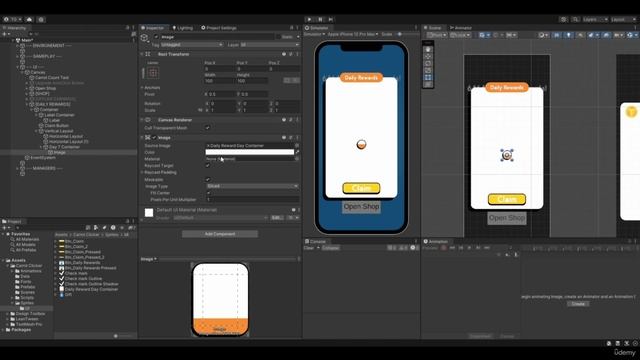Open the cloud services icon in top toolbar

[x=29, y=19]
